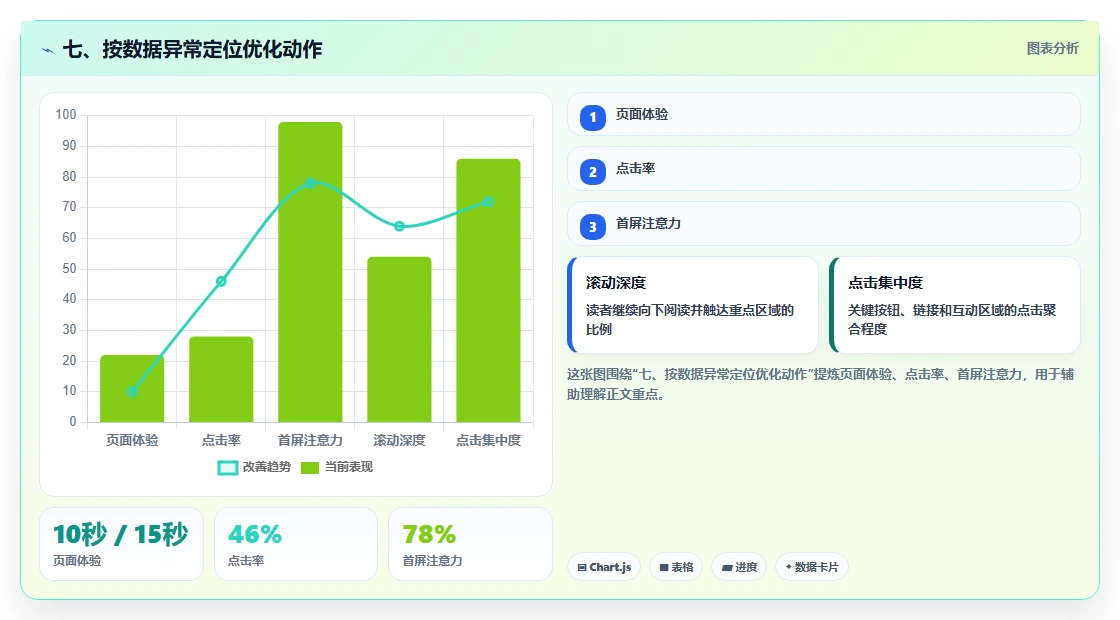Image resolution: width=1120 pixels, height=620 pixels.
Task: Click the x-axis label 滚动深度
Action: [399, 441]
